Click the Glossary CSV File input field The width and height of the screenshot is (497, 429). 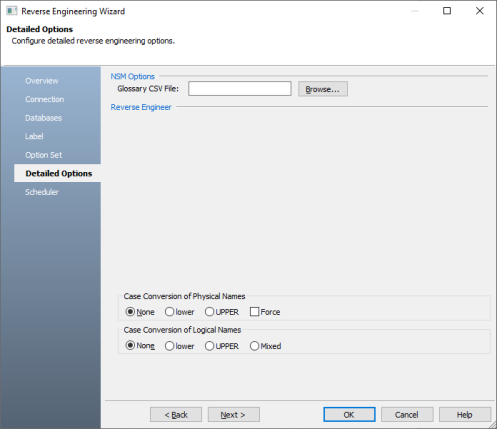click(x=240, y=89)
